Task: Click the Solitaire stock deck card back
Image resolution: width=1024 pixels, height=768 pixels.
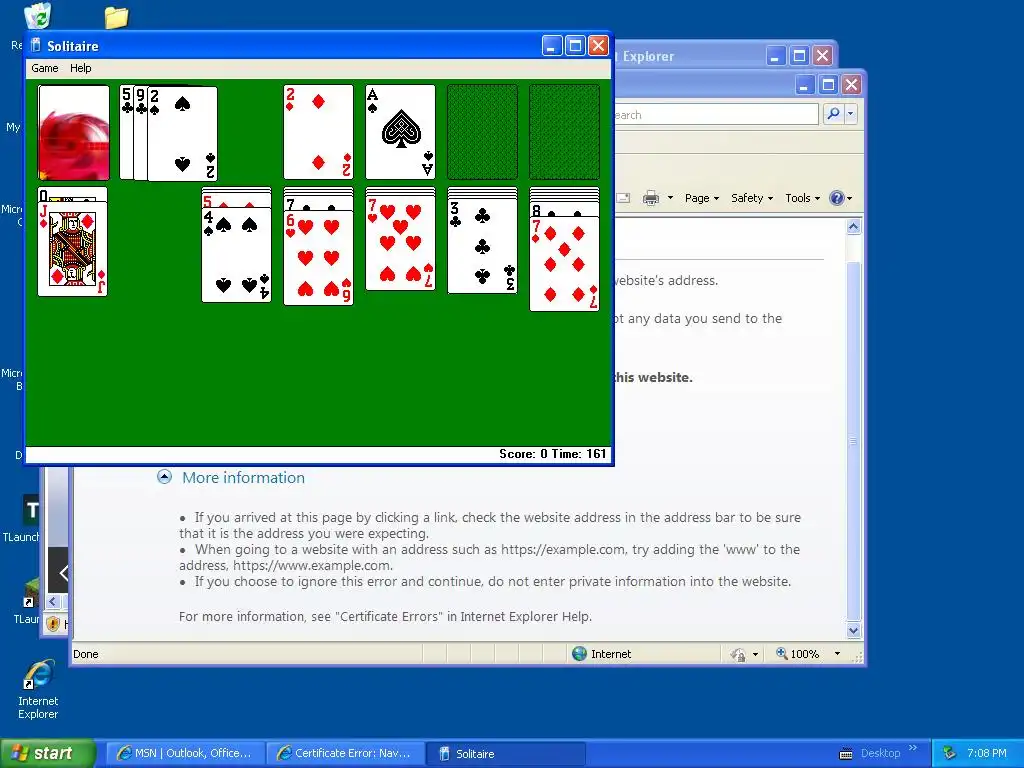Action: coord(74,133)
